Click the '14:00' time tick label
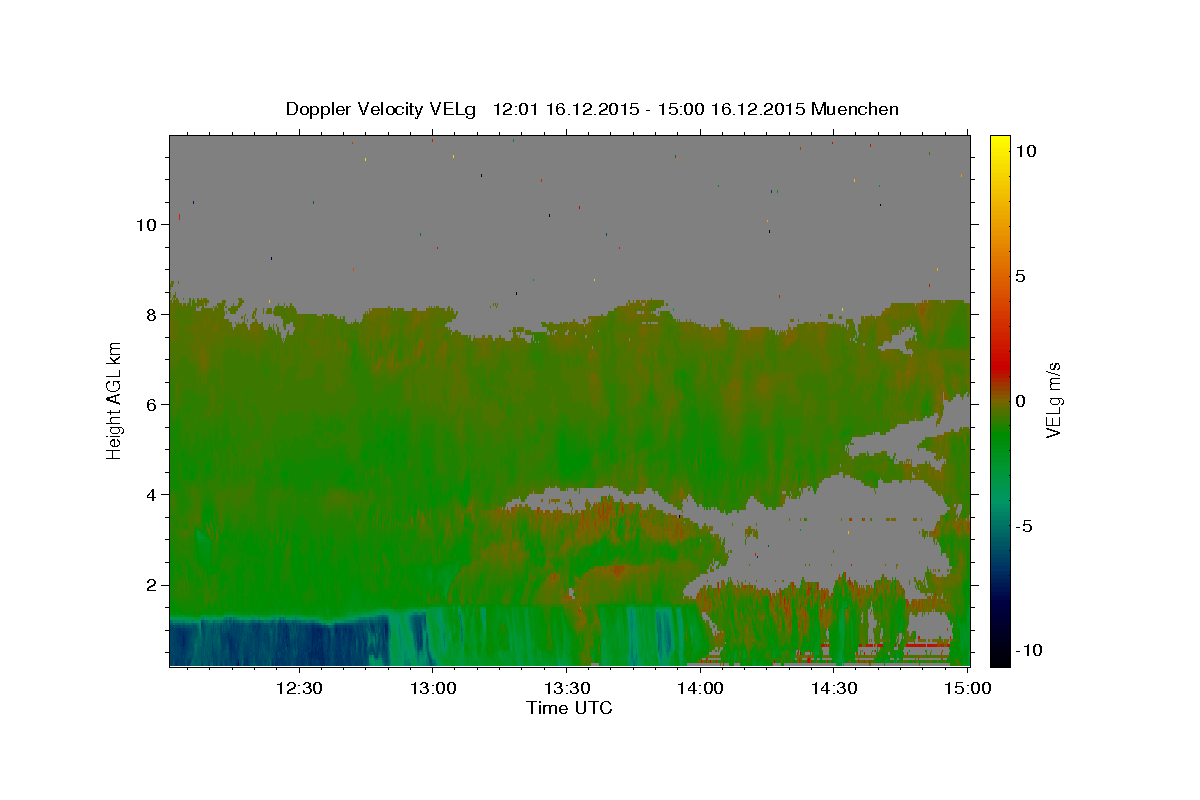 pos(700,688)
